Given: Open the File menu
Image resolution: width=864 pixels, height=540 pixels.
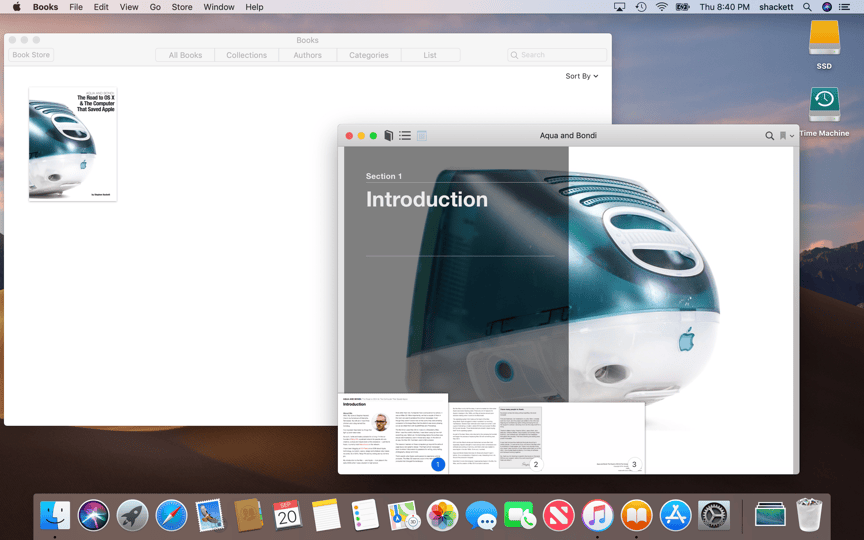Looking at the screenshot, I should pyautogui.click(x=76, y=7).
